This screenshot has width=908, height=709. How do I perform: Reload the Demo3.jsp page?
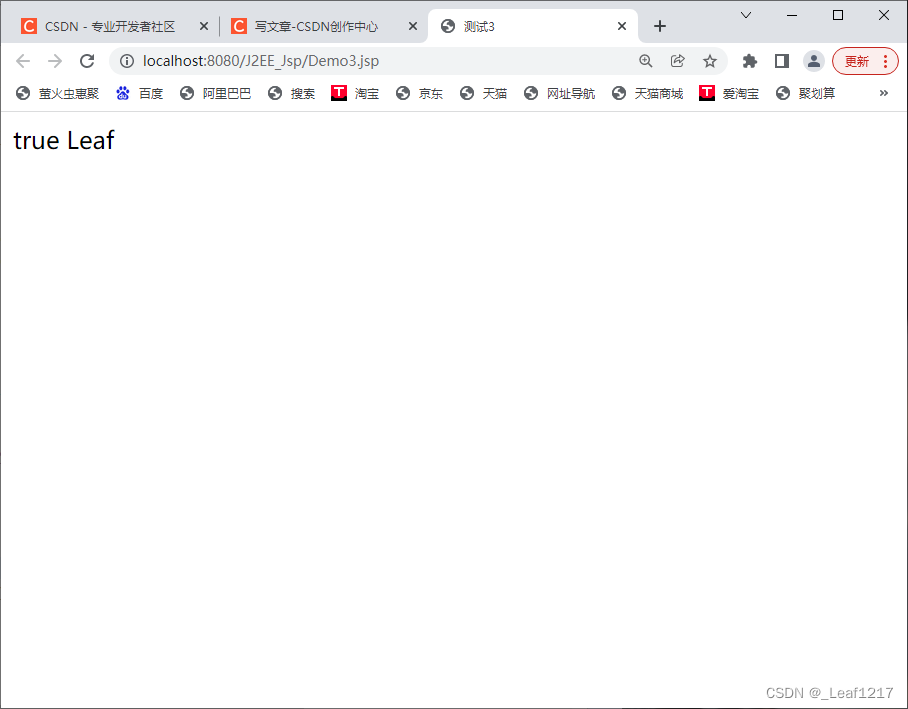[x=87, y=61]
